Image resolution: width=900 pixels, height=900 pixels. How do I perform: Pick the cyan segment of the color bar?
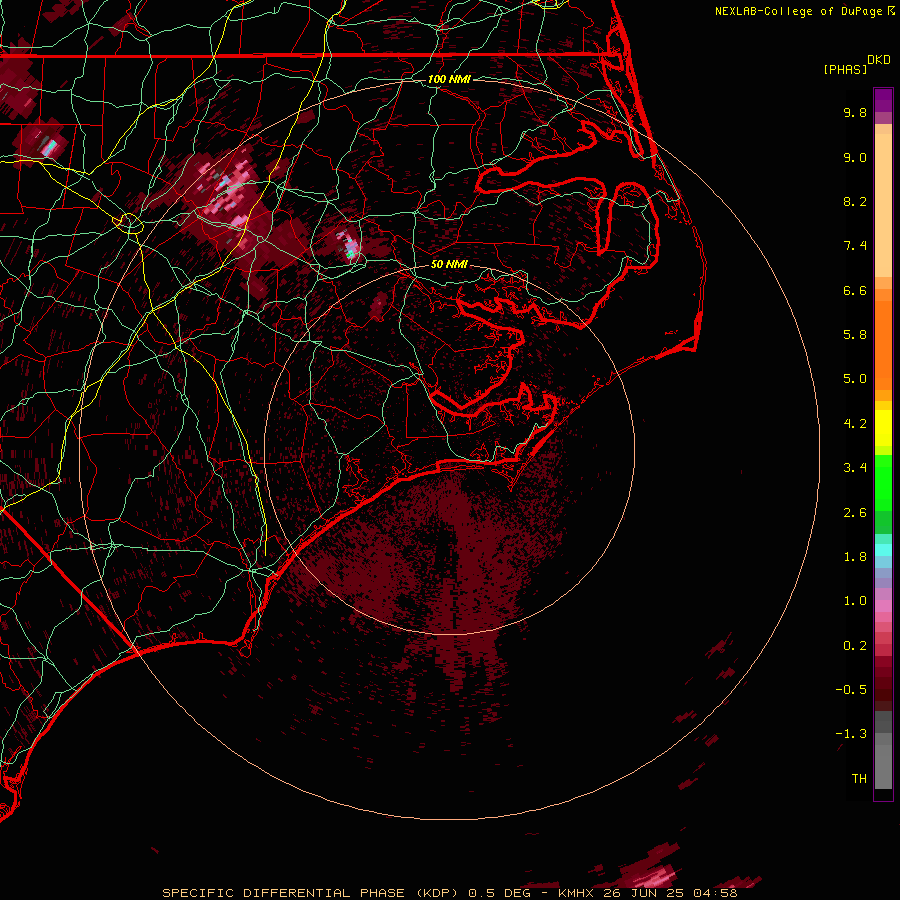(x=883, y=550)
